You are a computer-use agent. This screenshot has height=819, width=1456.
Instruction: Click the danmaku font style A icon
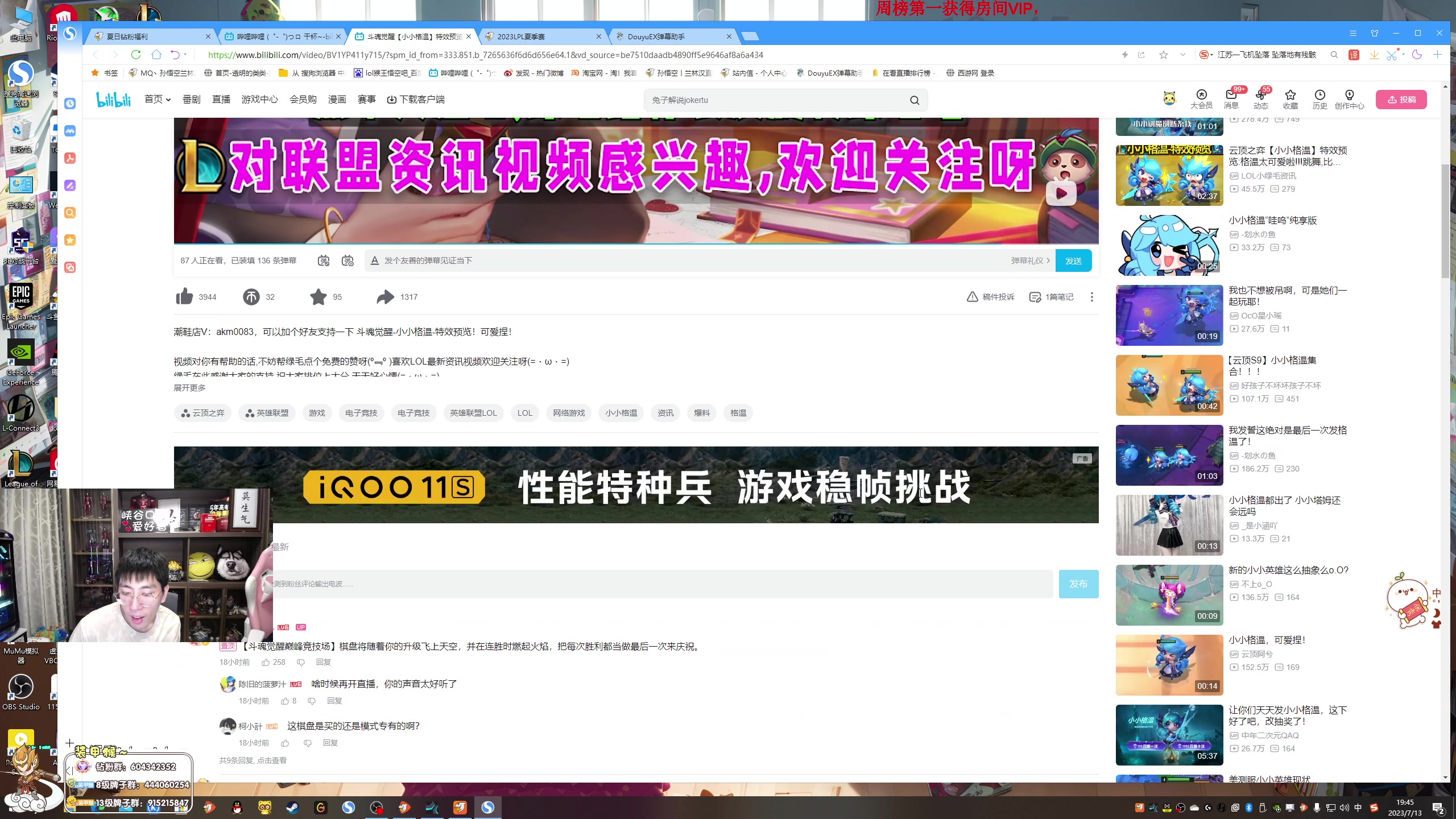pos(374,260)
